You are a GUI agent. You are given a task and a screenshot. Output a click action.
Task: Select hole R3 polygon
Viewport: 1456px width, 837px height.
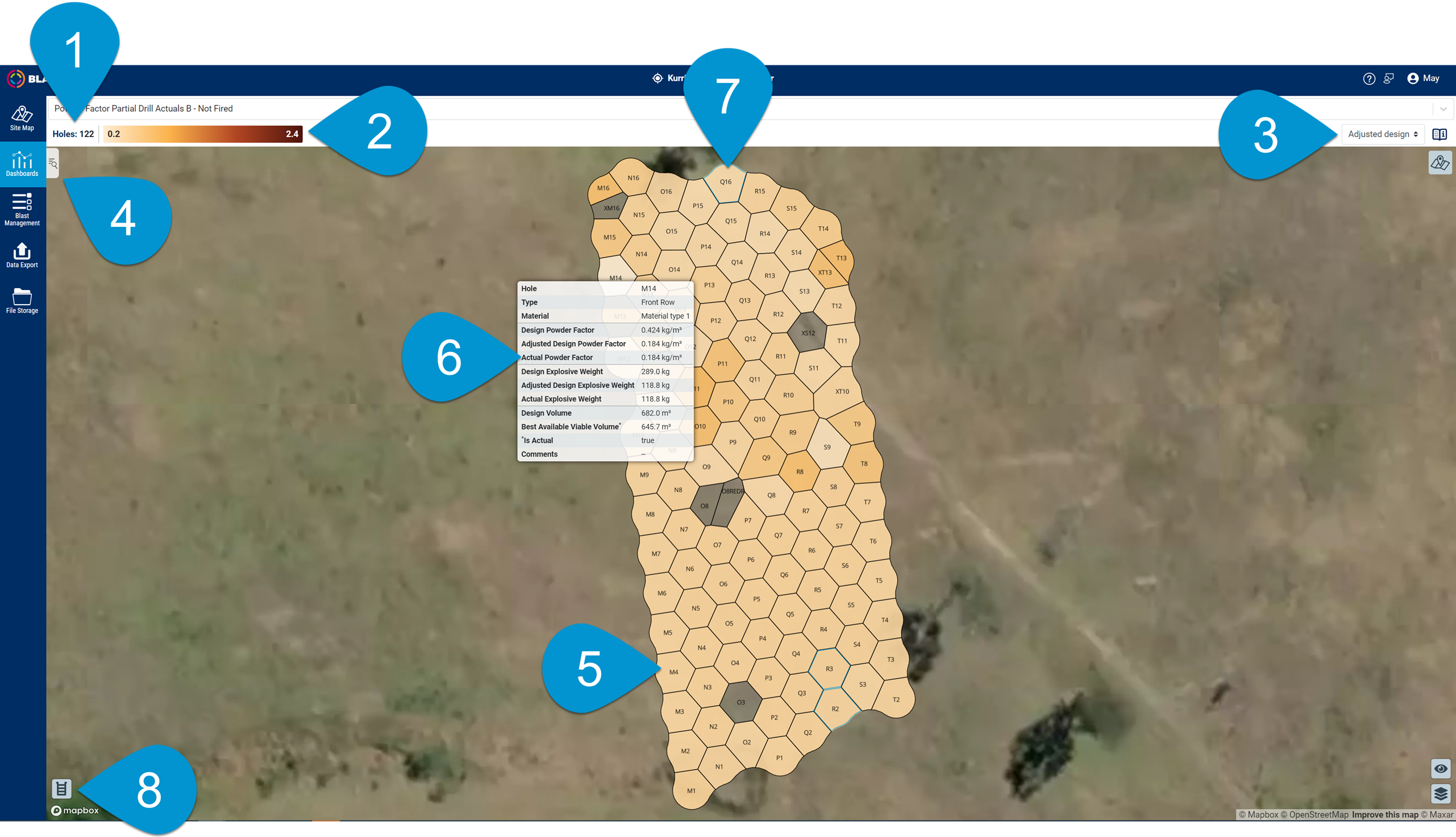(x=829, y=669)
